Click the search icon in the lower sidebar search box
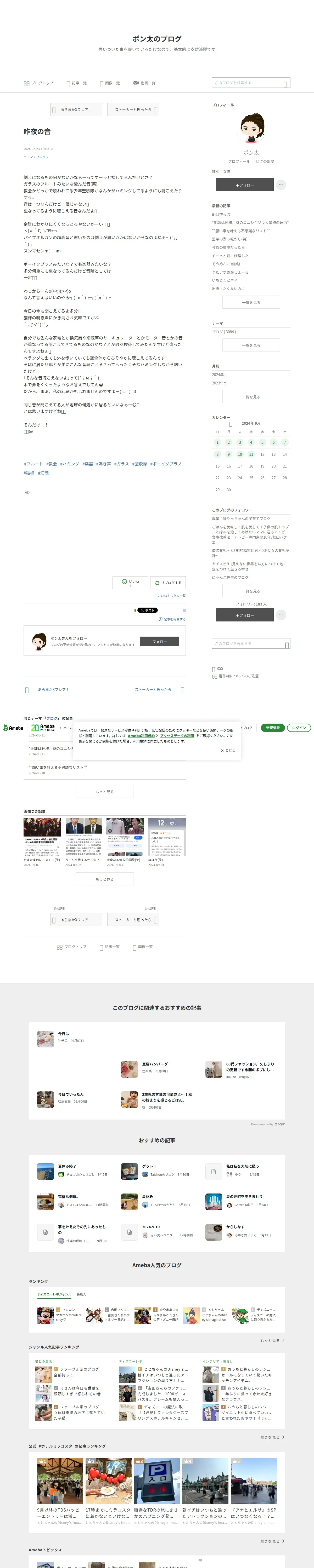Screen dimensions: 314x1568 287,645
